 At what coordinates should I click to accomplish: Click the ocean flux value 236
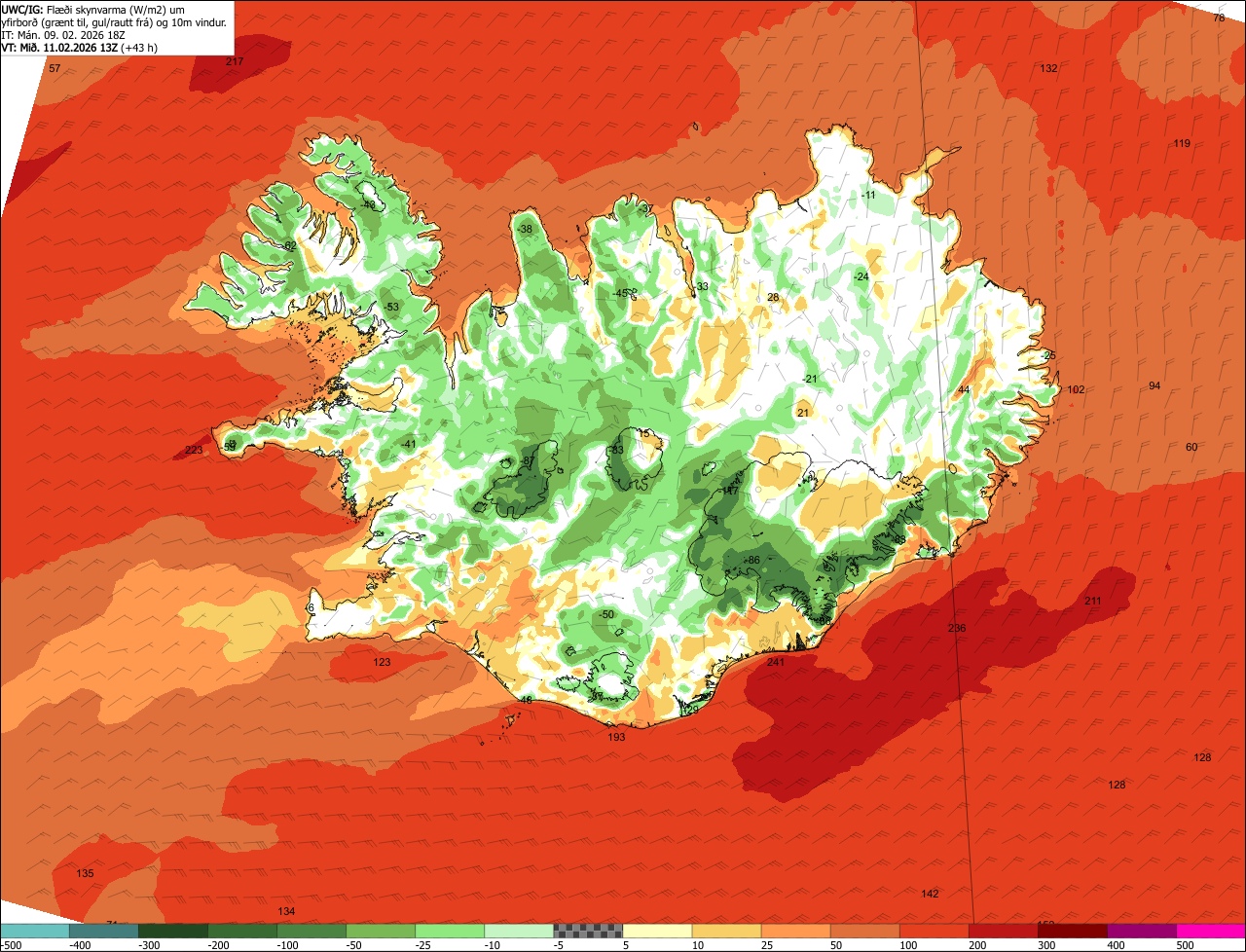(x=957, y=629)
